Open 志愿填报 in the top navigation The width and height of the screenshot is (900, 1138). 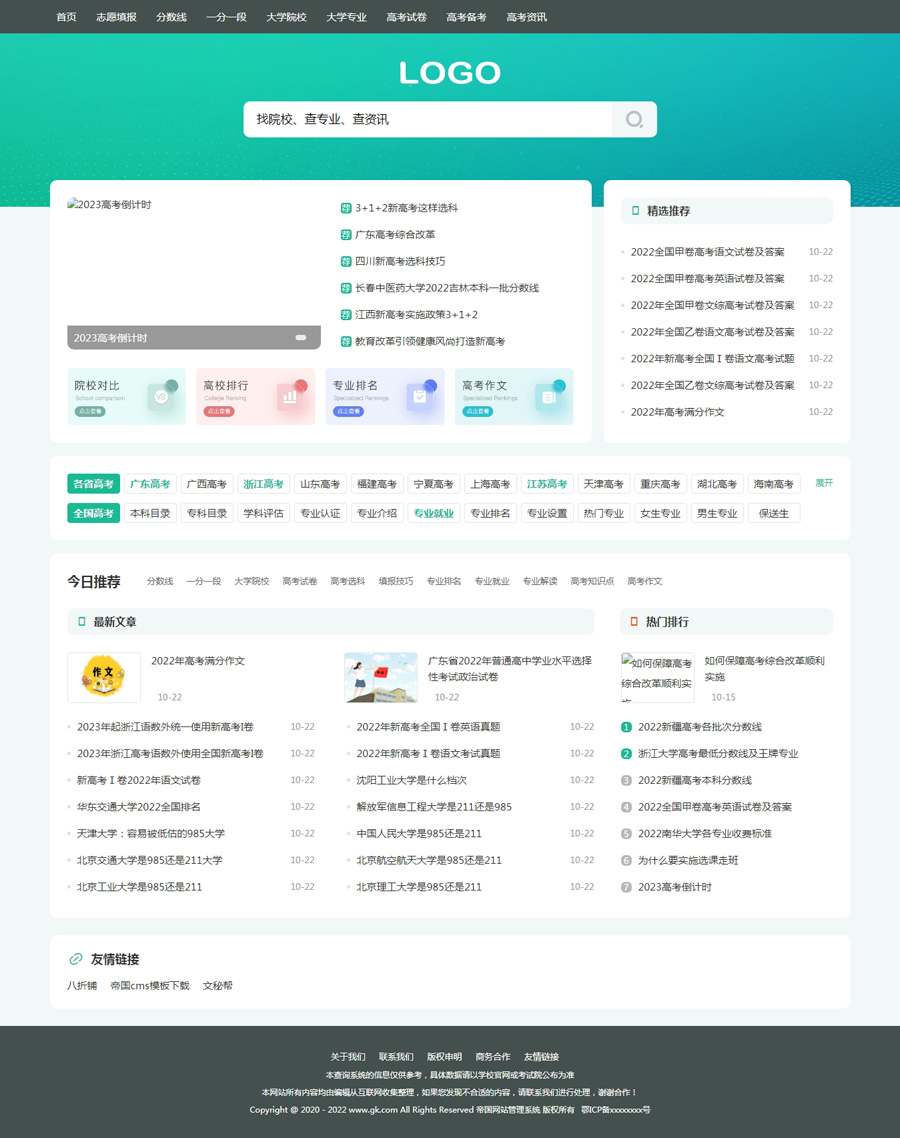click(116, 17)
